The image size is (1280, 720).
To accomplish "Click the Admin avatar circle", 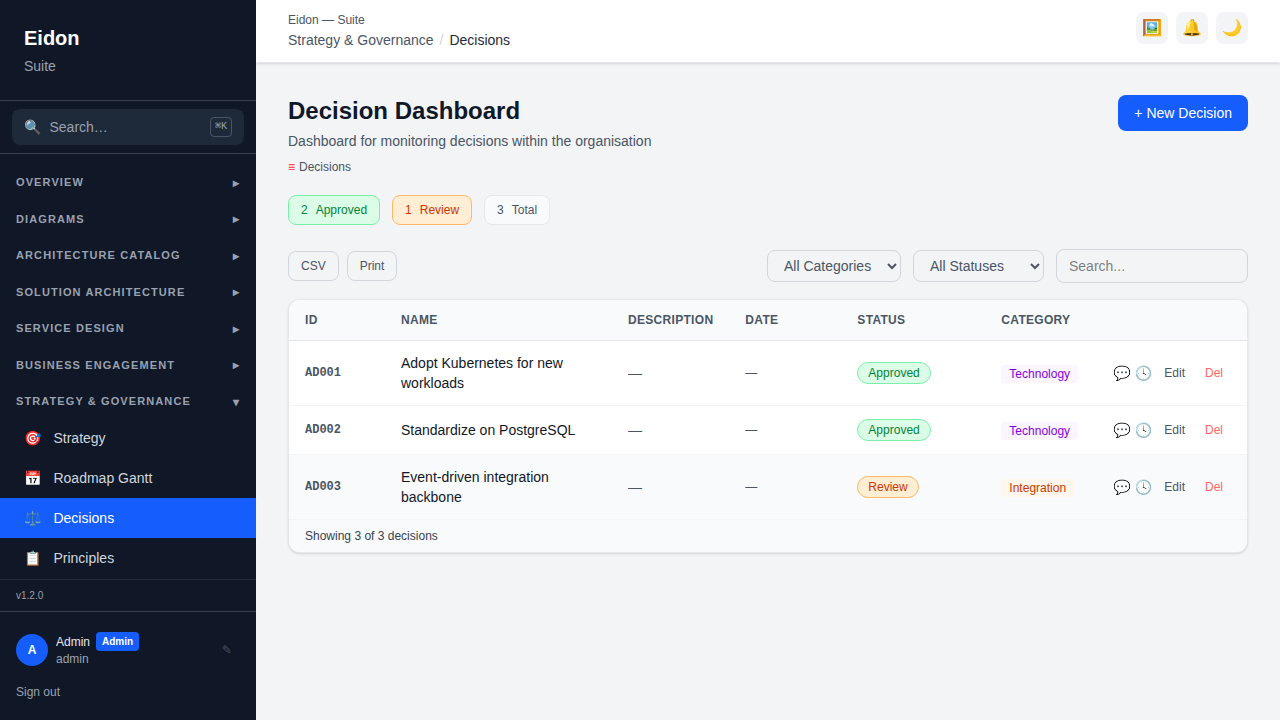I will tap(32, 650).
